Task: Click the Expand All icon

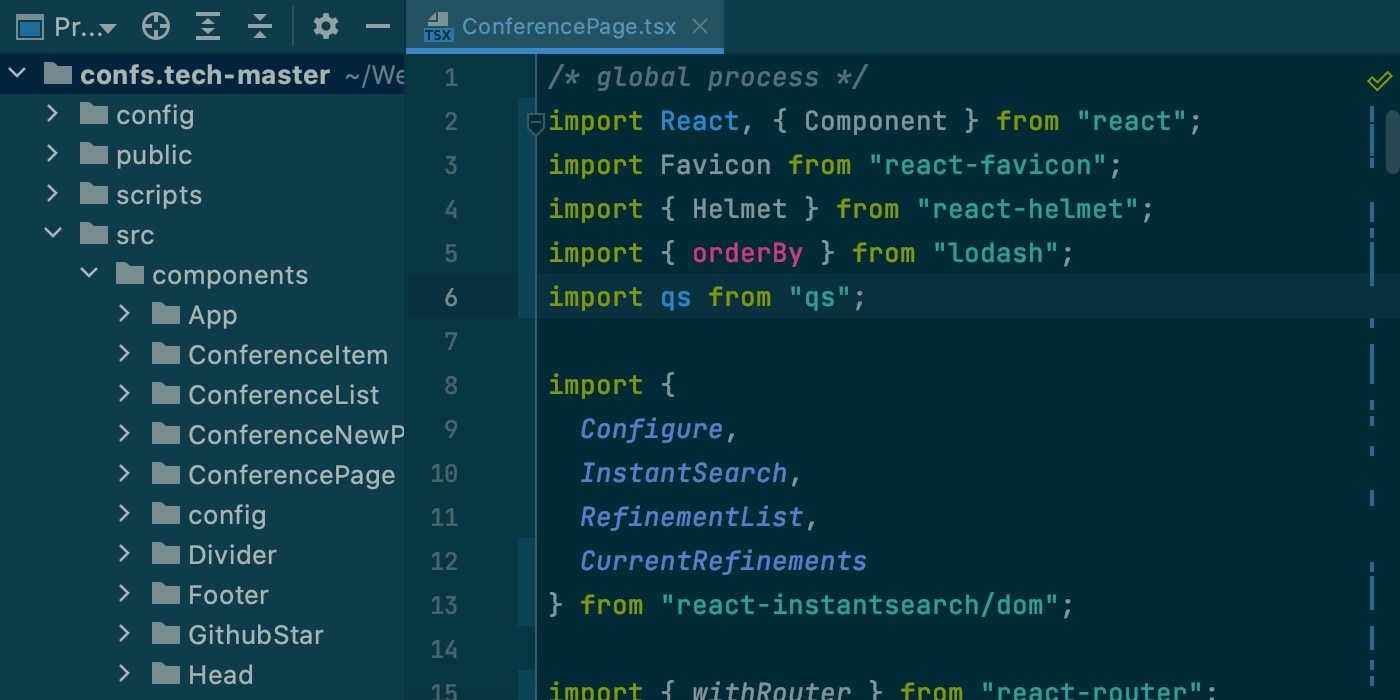Action: [x=208, y=27]
